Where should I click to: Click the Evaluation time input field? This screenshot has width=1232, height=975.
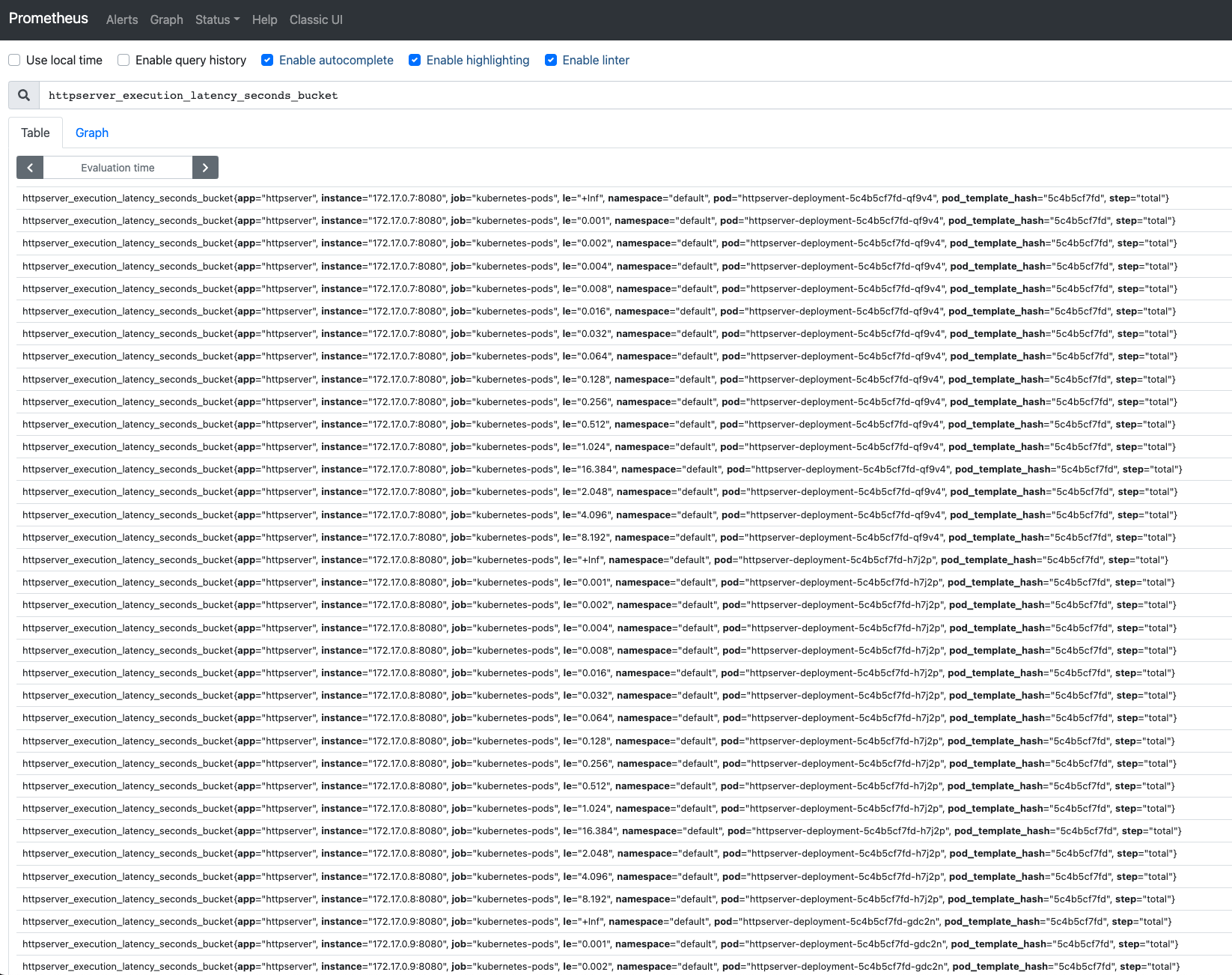tap(118, 168)
